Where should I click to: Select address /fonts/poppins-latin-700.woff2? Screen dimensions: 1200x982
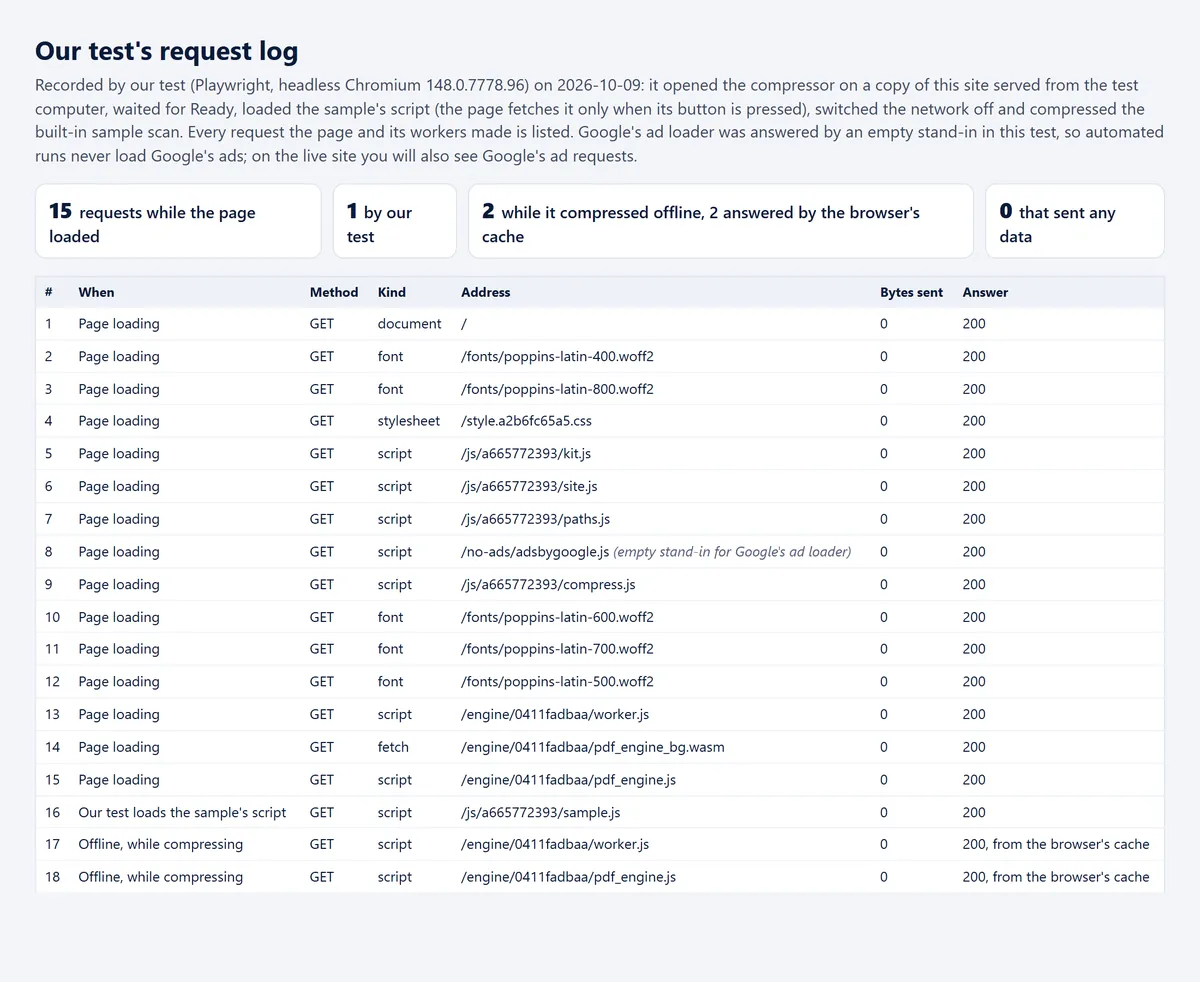557,649
